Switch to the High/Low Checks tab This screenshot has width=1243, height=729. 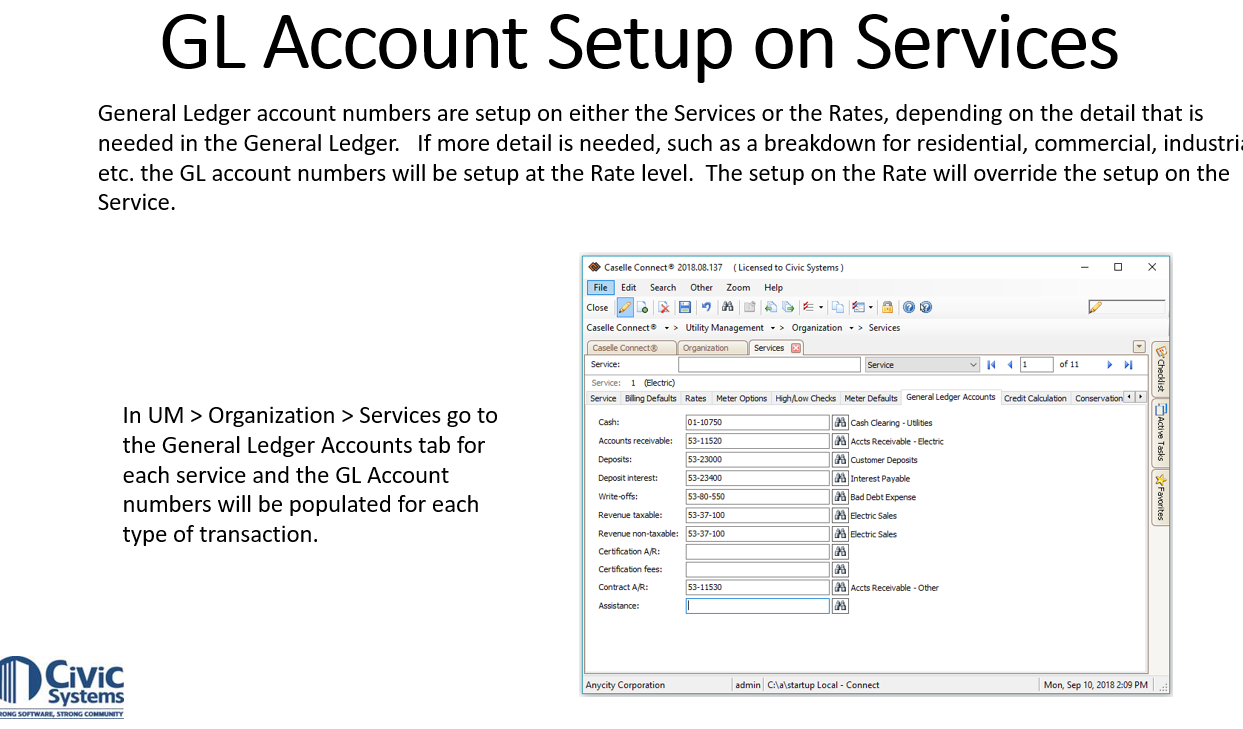pos(806,398)
